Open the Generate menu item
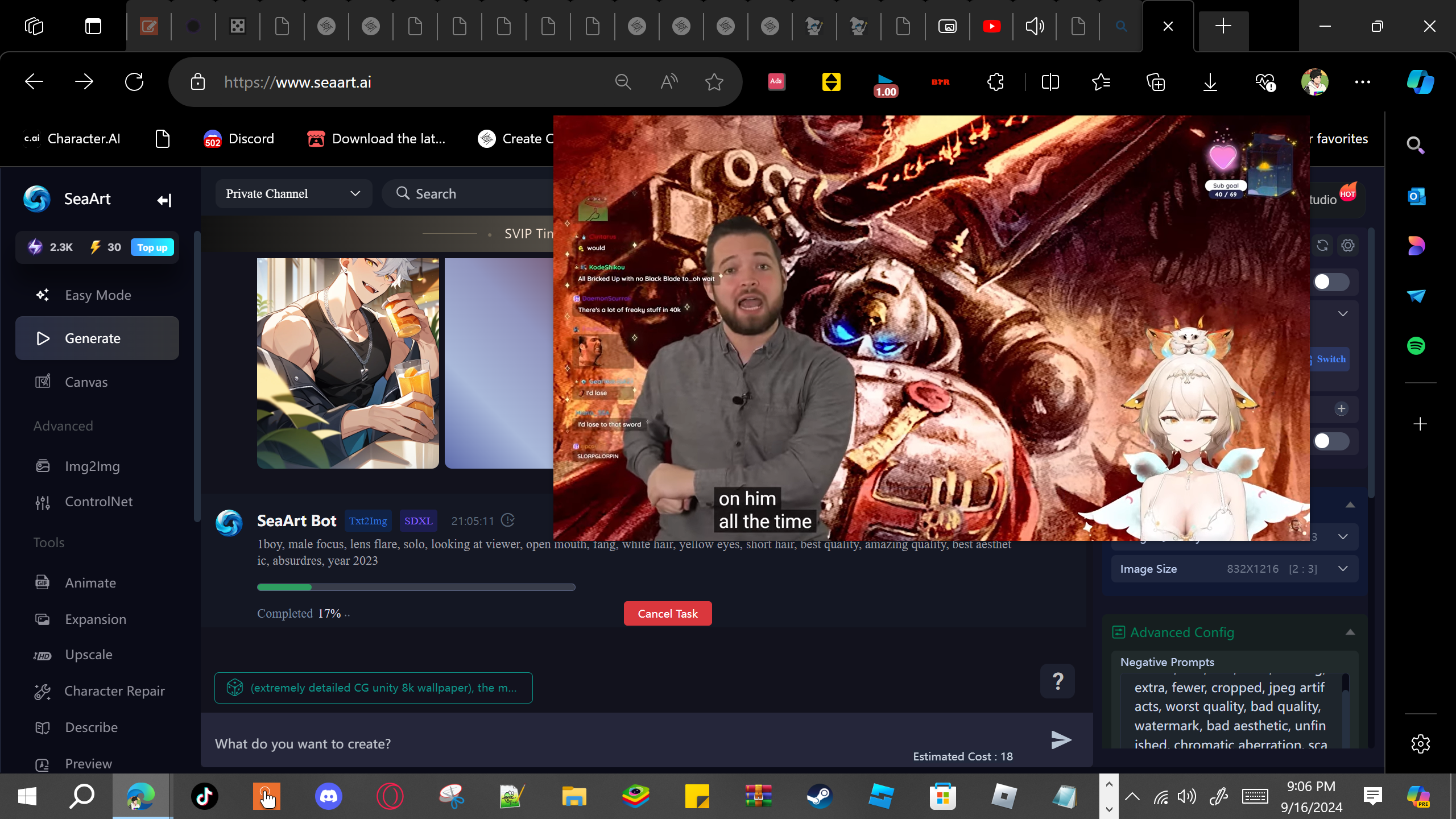 (x=97, y=338)
